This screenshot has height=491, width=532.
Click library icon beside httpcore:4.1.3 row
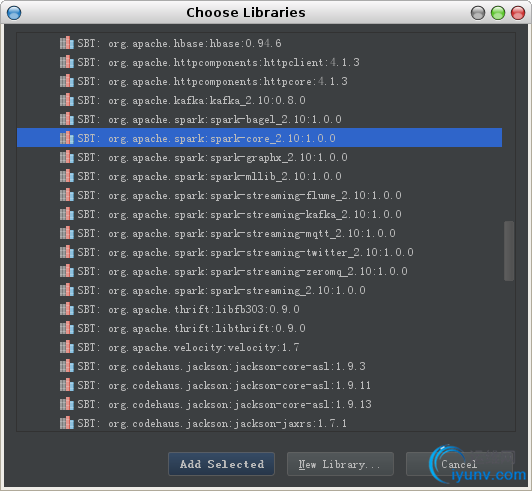pos(66,81)
